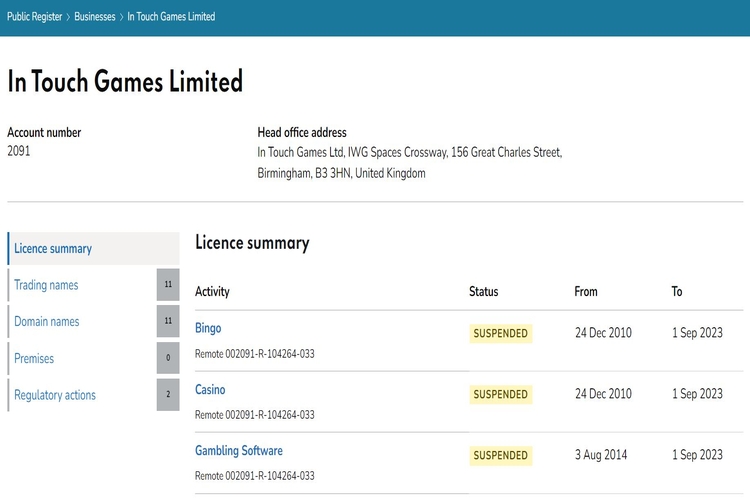Select the Casino remote licence number text
This screenshot has width=750, height=500.
[254, 415]
